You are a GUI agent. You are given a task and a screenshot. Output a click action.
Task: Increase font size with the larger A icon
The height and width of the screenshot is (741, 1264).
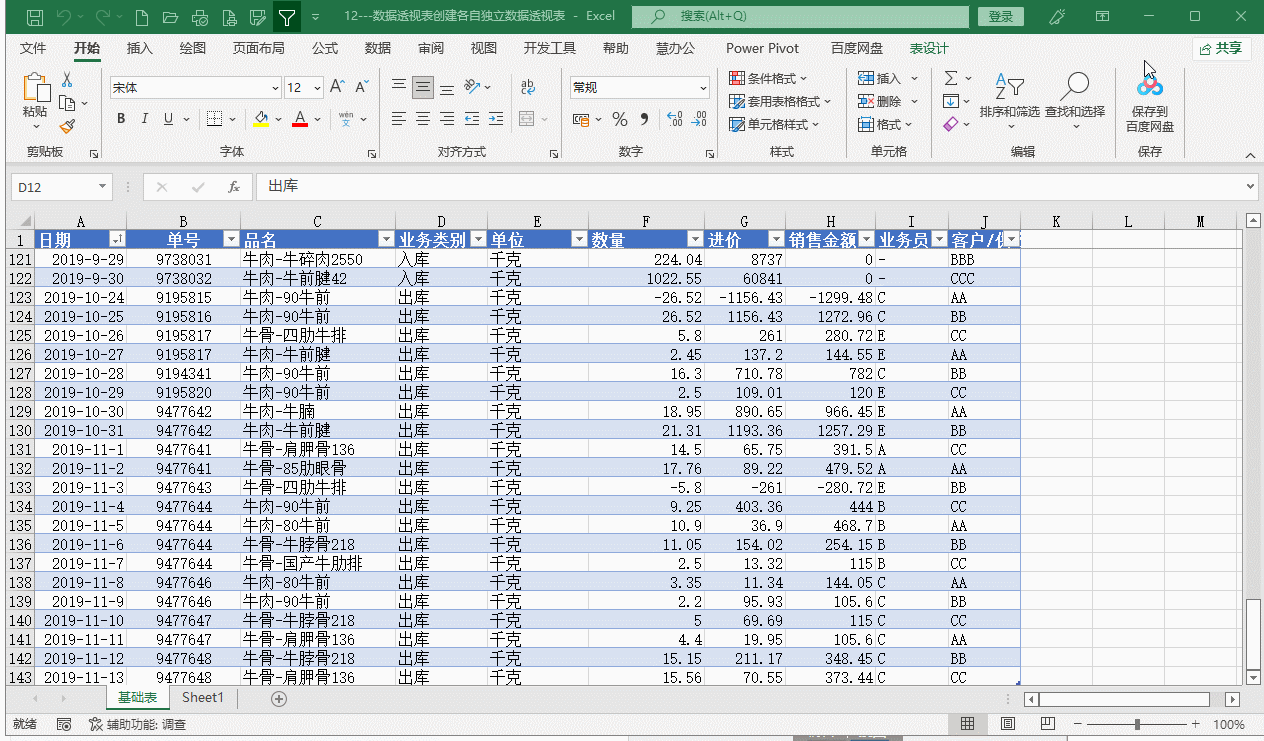(x=337, y=87)
